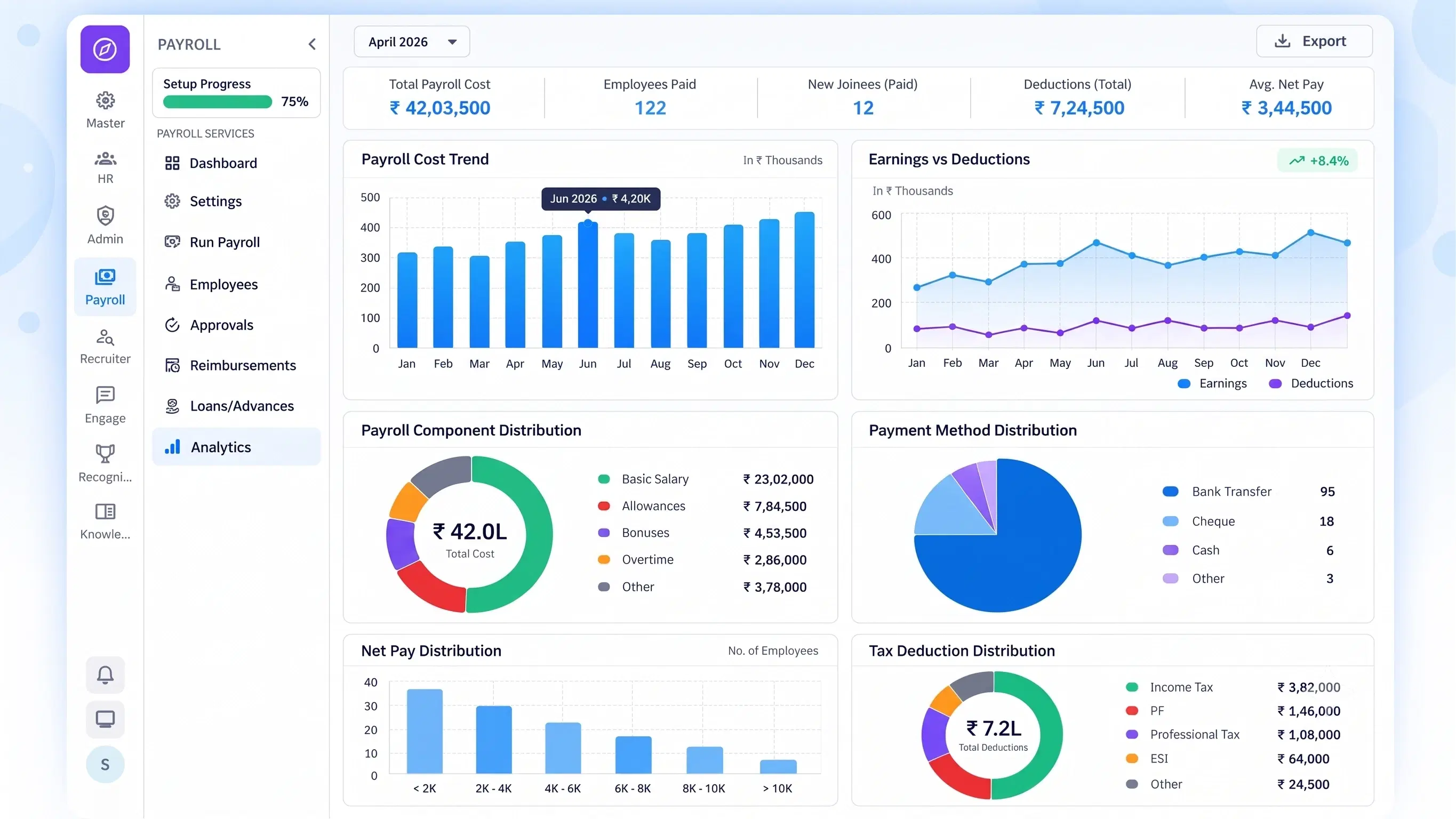The image size is (1456, 819).
Task: Collapse the Payroll side panel chevron
Action: click(312, 44)
